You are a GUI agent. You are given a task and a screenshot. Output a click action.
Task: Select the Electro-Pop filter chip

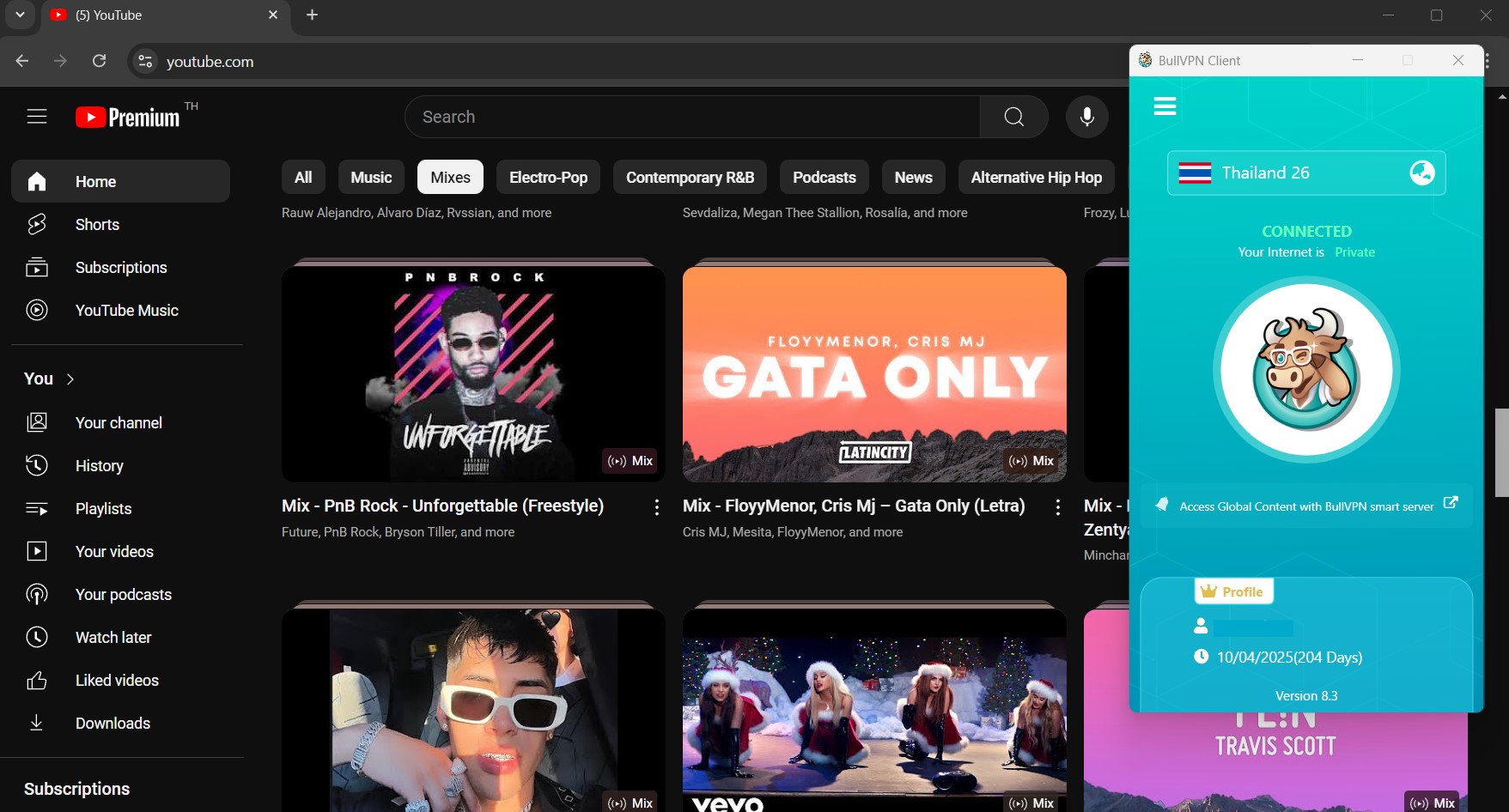549,178
